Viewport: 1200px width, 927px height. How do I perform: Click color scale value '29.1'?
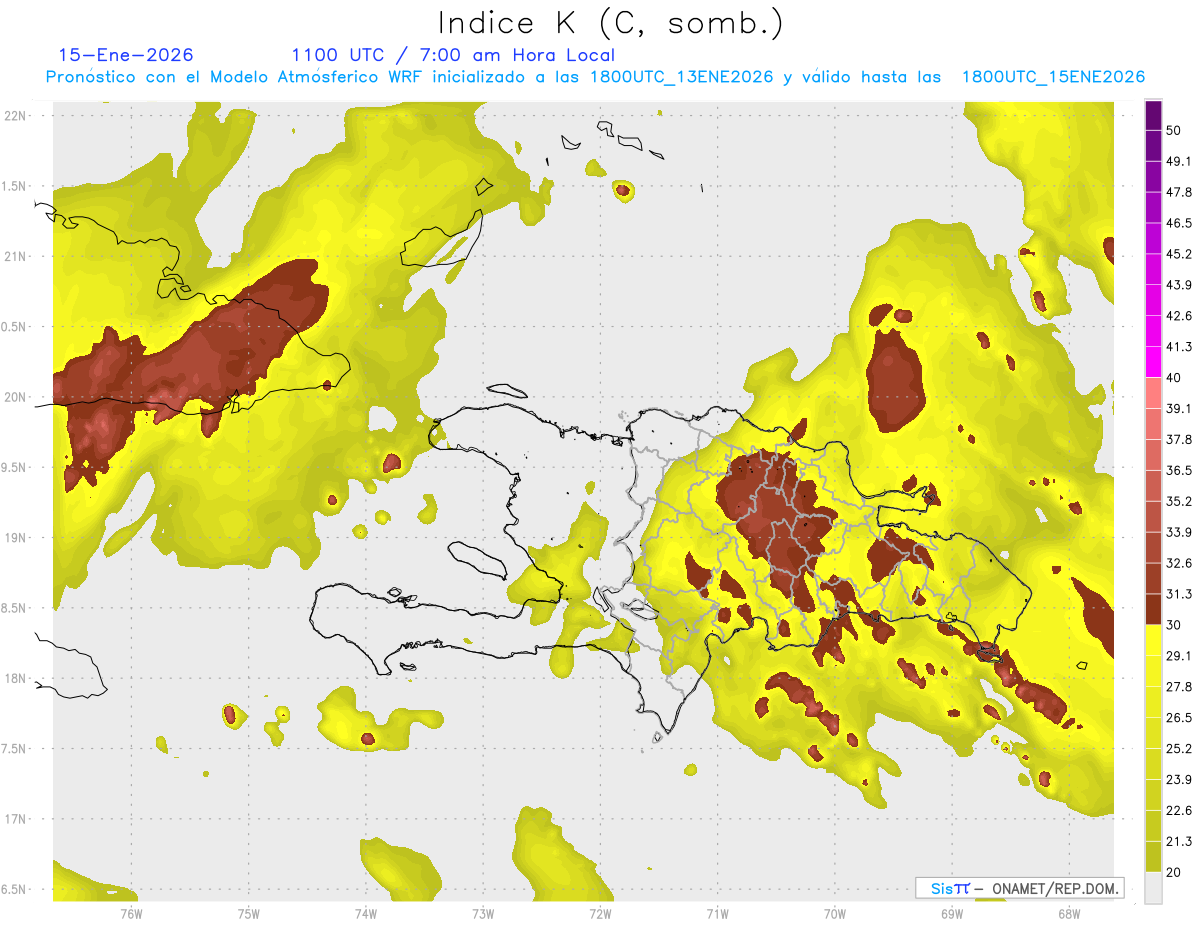[x=1179, y=655]
